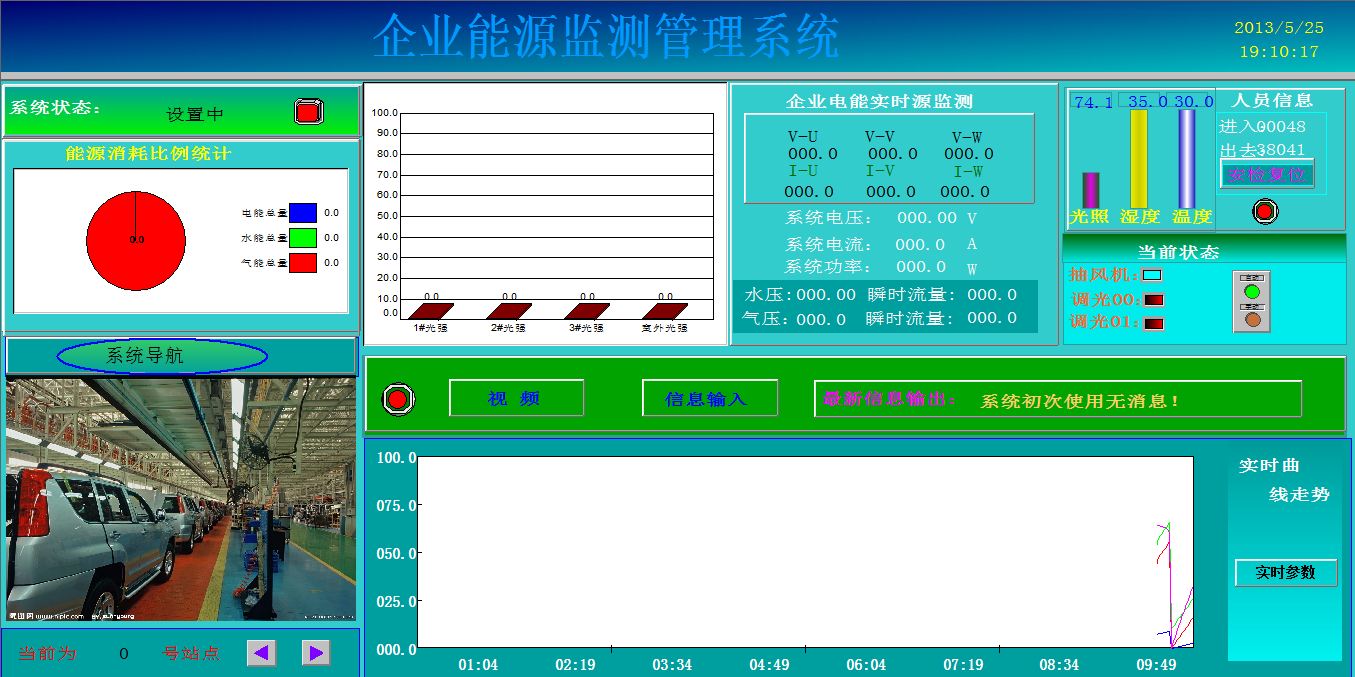Switch to automatic mode with green button
The height and width of the screenshot is (677, 1355).
point(1251,292)
